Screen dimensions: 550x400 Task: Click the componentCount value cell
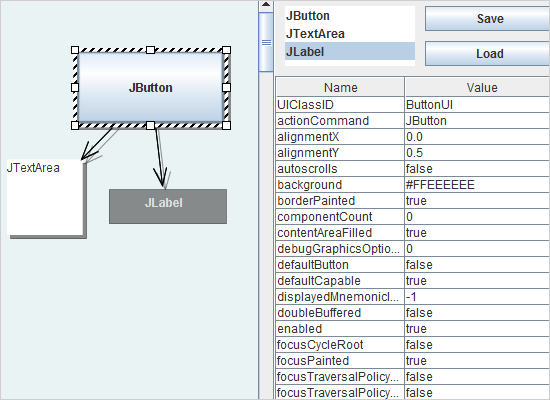(477, 217)
